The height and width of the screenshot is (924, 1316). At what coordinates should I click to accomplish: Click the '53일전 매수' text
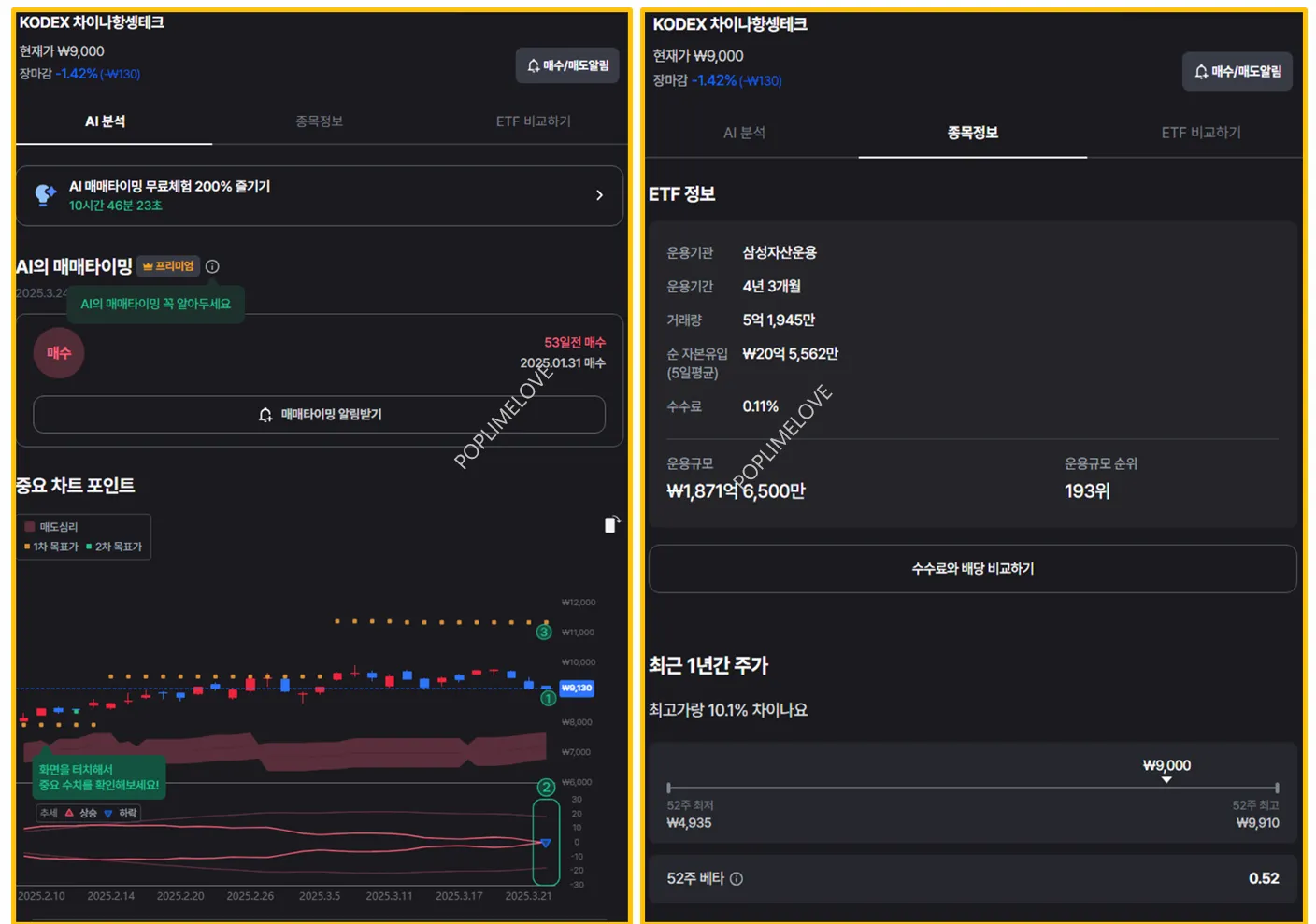click(575, 342)
